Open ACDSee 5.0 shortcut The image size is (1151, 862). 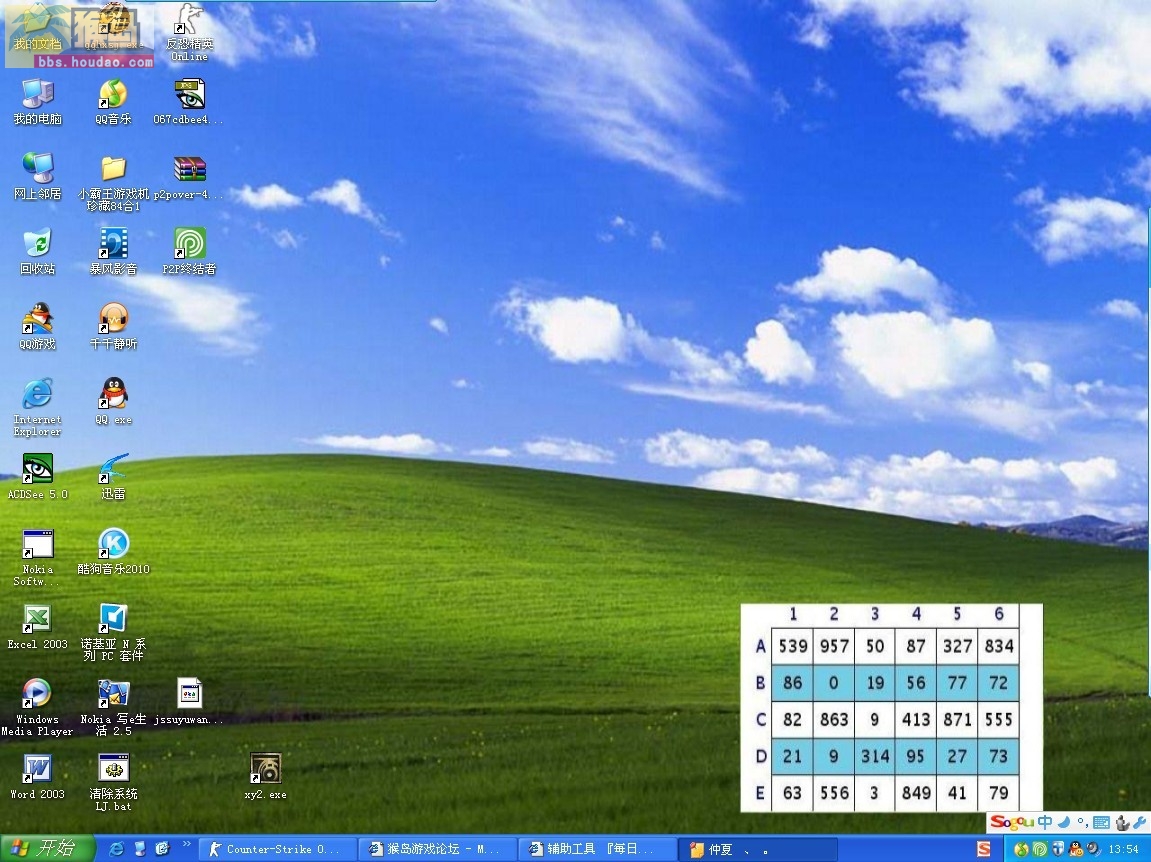pyautogui.click(x=37, y=477)
